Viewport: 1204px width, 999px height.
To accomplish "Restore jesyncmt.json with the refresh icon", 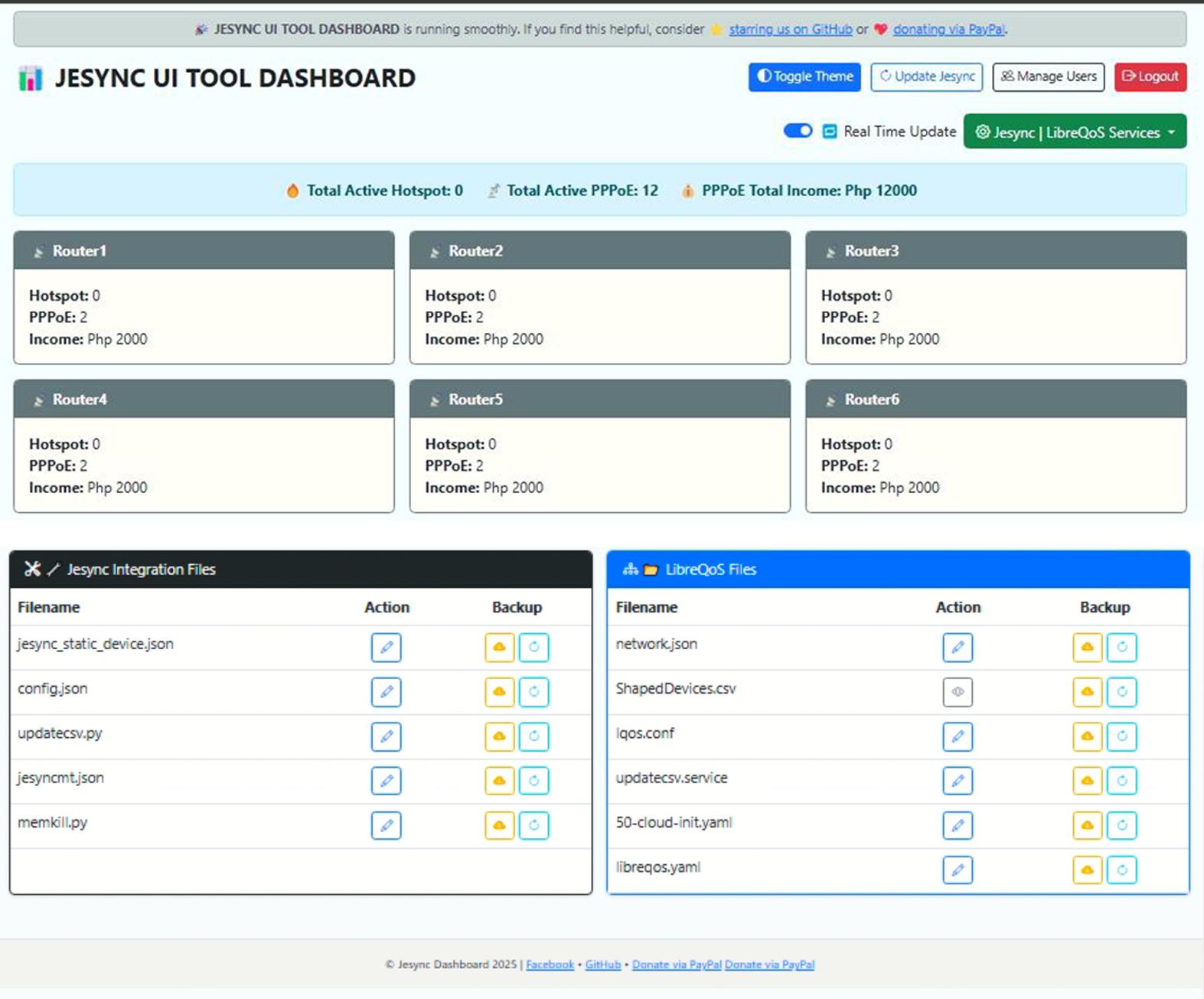I will [534, 781].
